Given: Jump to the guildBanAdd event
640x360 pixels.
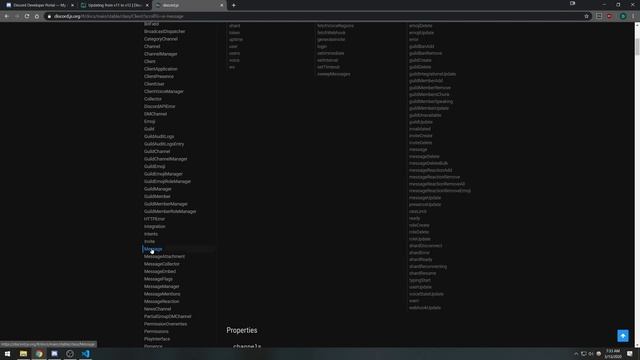Looking at the screenshot, I should (x=422, y=47).
